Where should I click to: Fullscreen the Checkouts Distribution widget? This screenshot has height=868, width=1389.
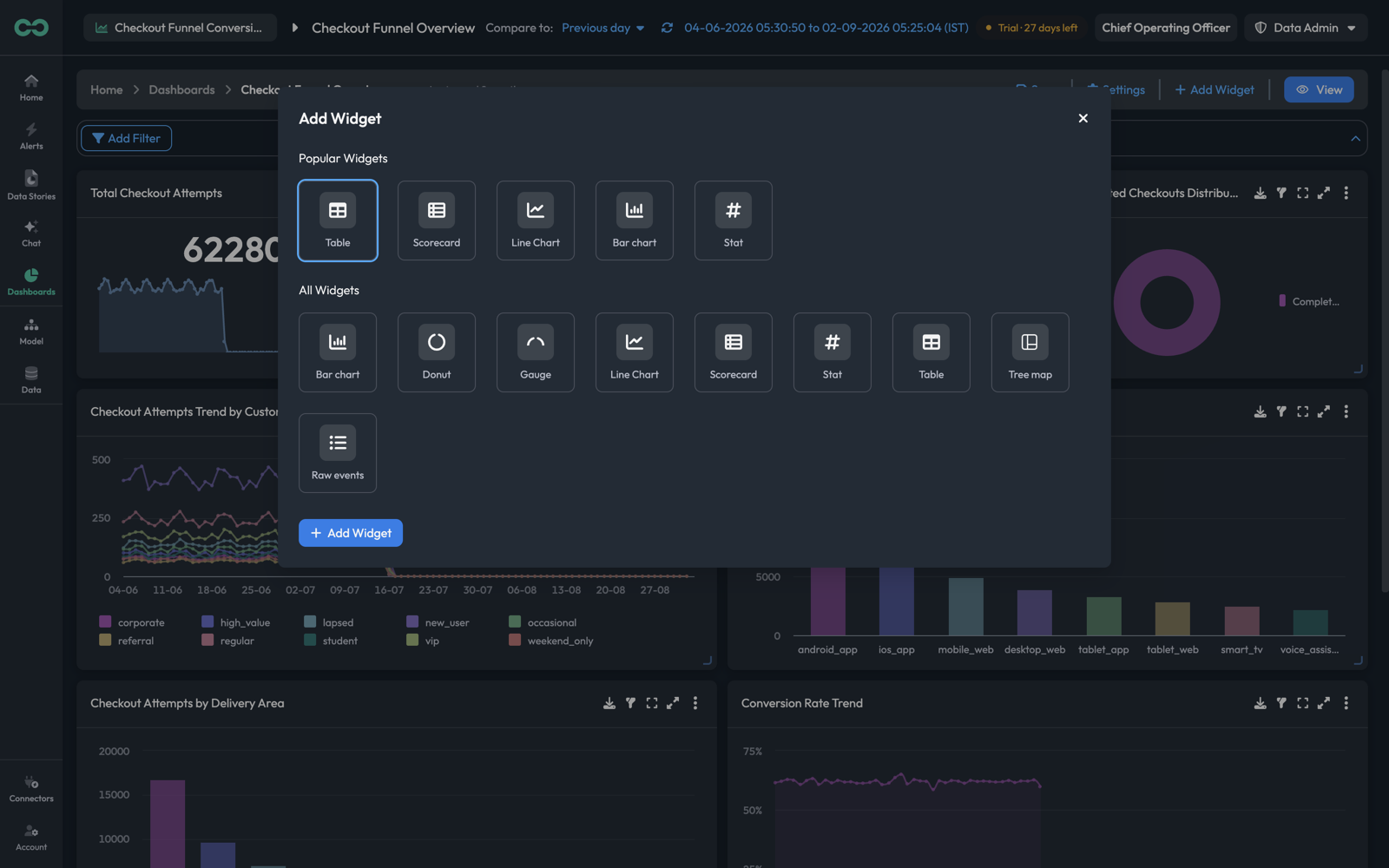(1302, 193)
